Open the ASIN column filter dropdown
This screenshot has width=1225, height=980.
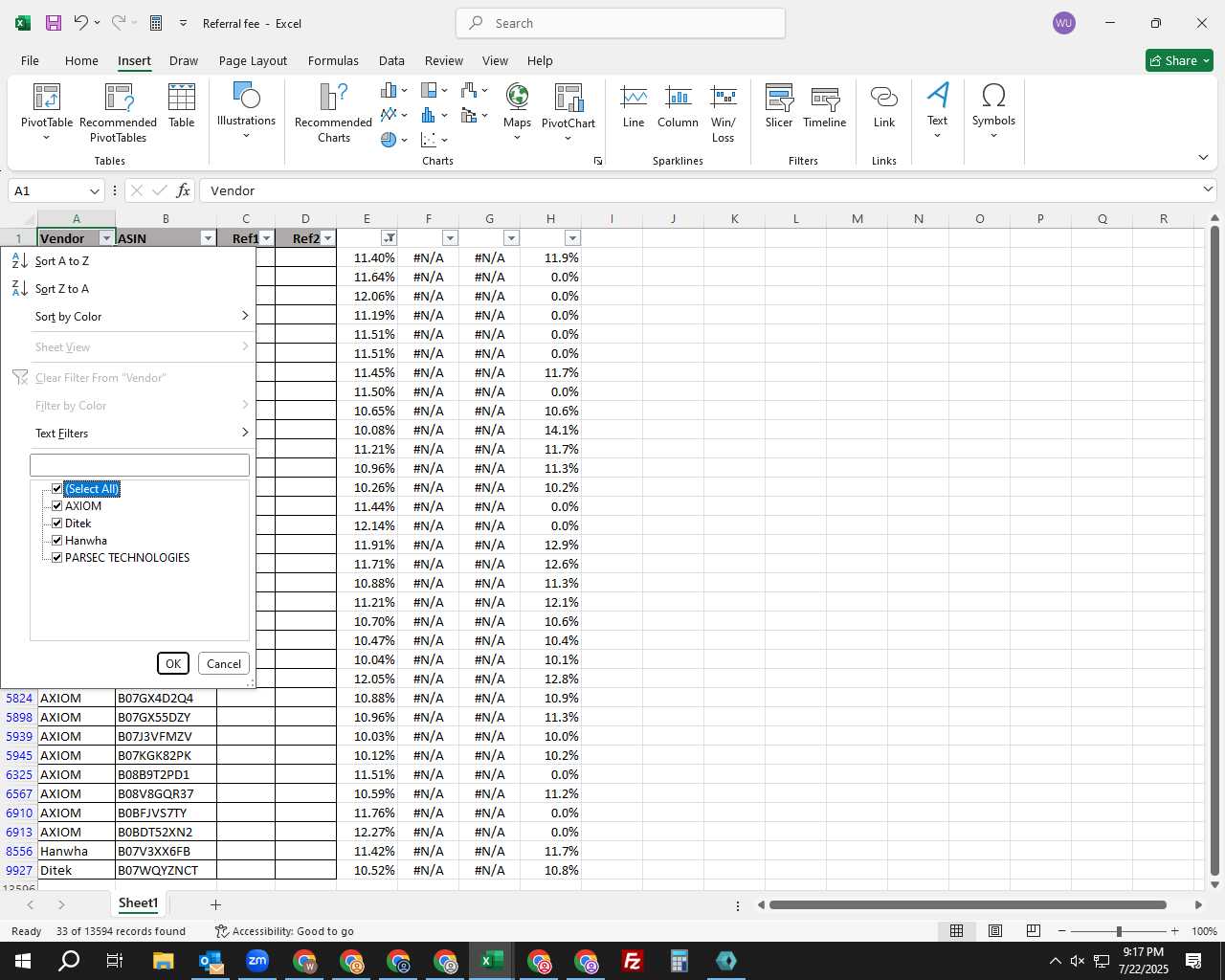tap(208, 238)
